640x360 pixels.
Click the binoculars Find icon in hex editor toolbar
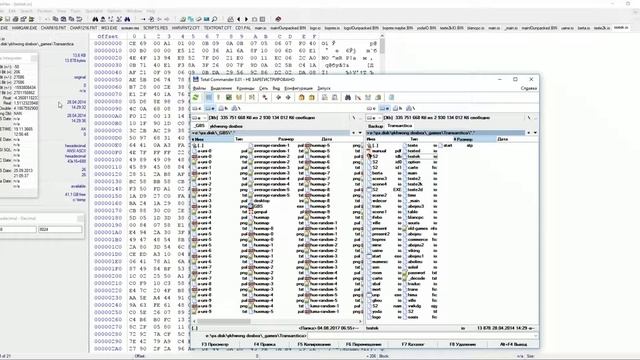coord(95,19)
